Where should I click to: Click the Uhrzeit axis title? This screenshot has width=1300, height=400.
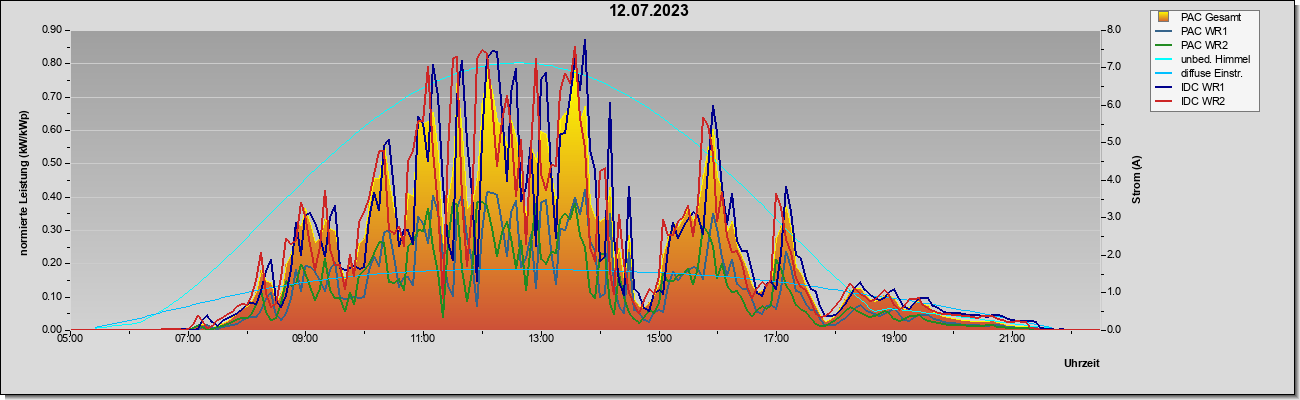(1082, 364)
